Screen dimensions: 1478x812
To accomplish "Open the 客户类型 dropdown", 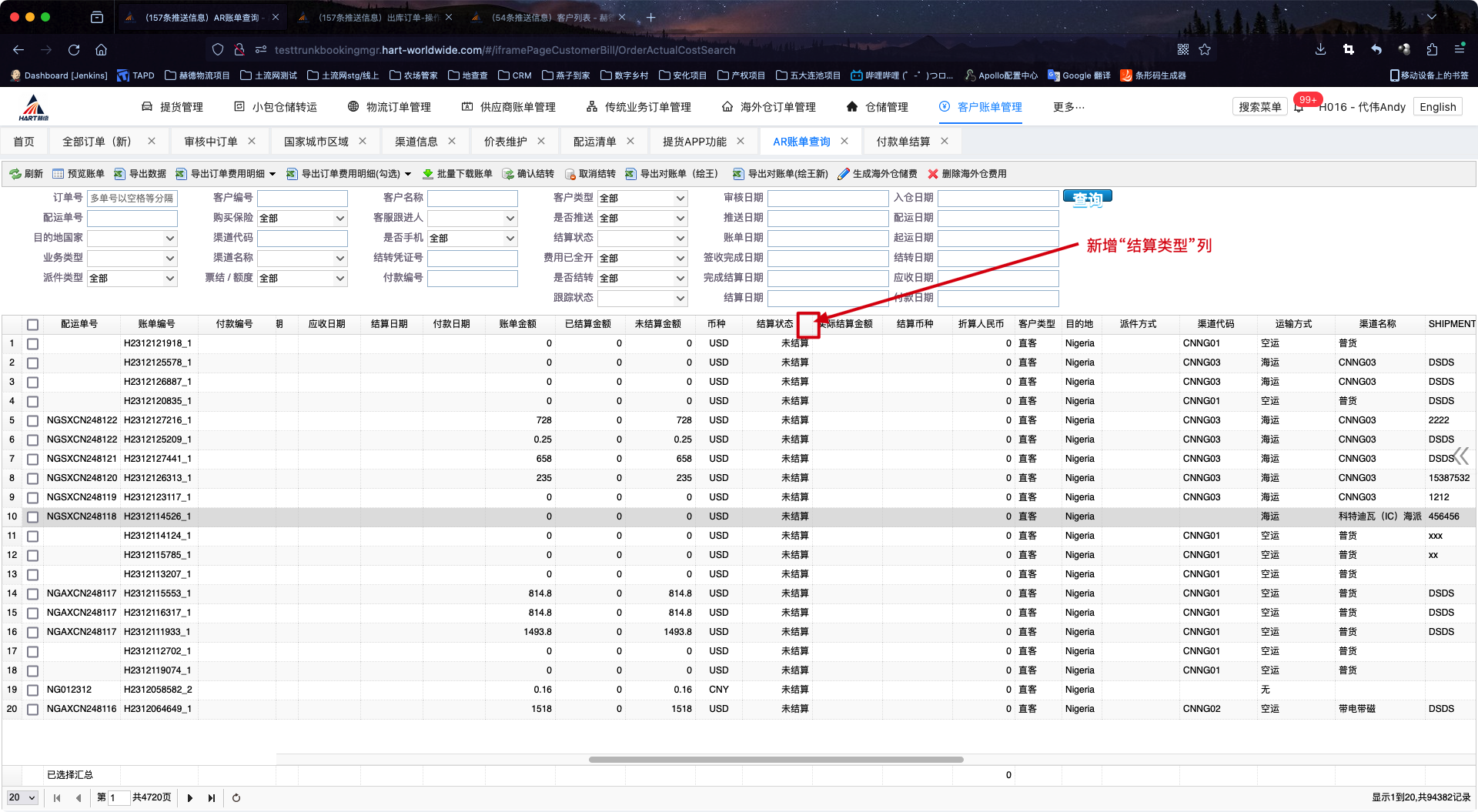I will tap(642, 199).
